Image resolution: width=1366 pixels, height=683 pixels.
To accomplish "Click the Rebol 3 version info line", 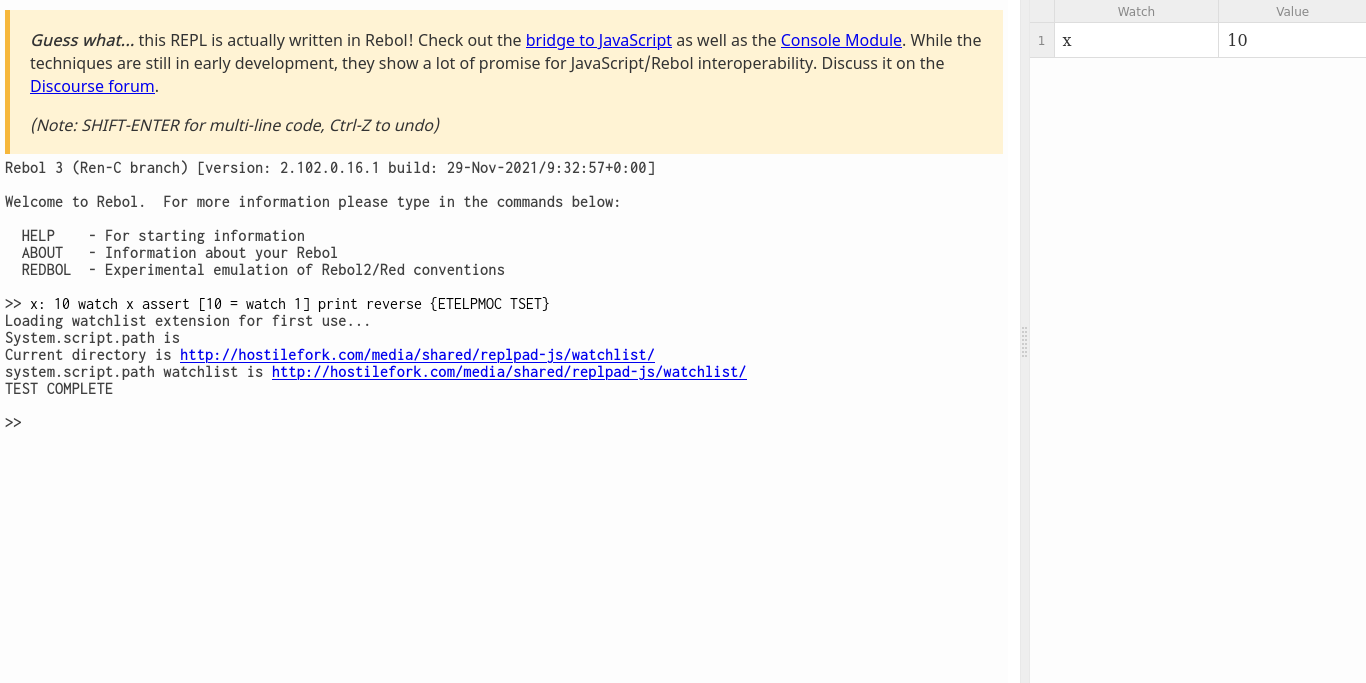I will coord(330,168).
